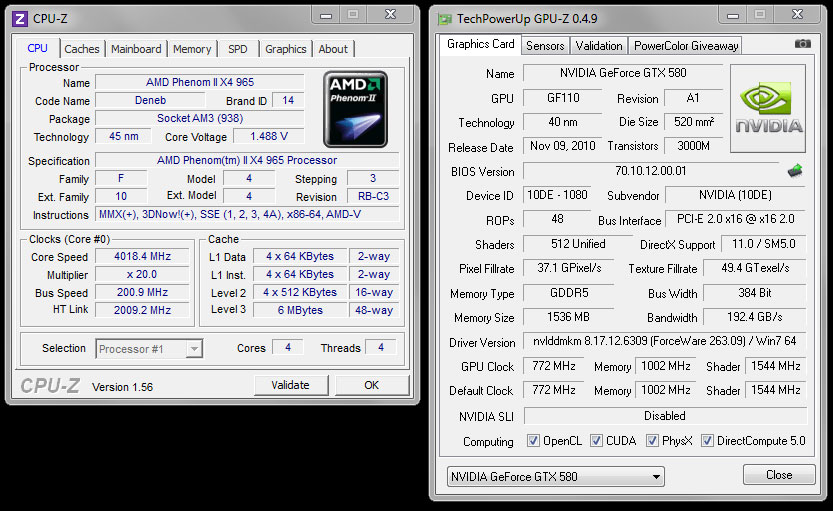Image resolution: width=833 pixels, height=511 pixels.
Task: Click the HT Link value 2009.2 MHz
Action: (x=142, y=310)
